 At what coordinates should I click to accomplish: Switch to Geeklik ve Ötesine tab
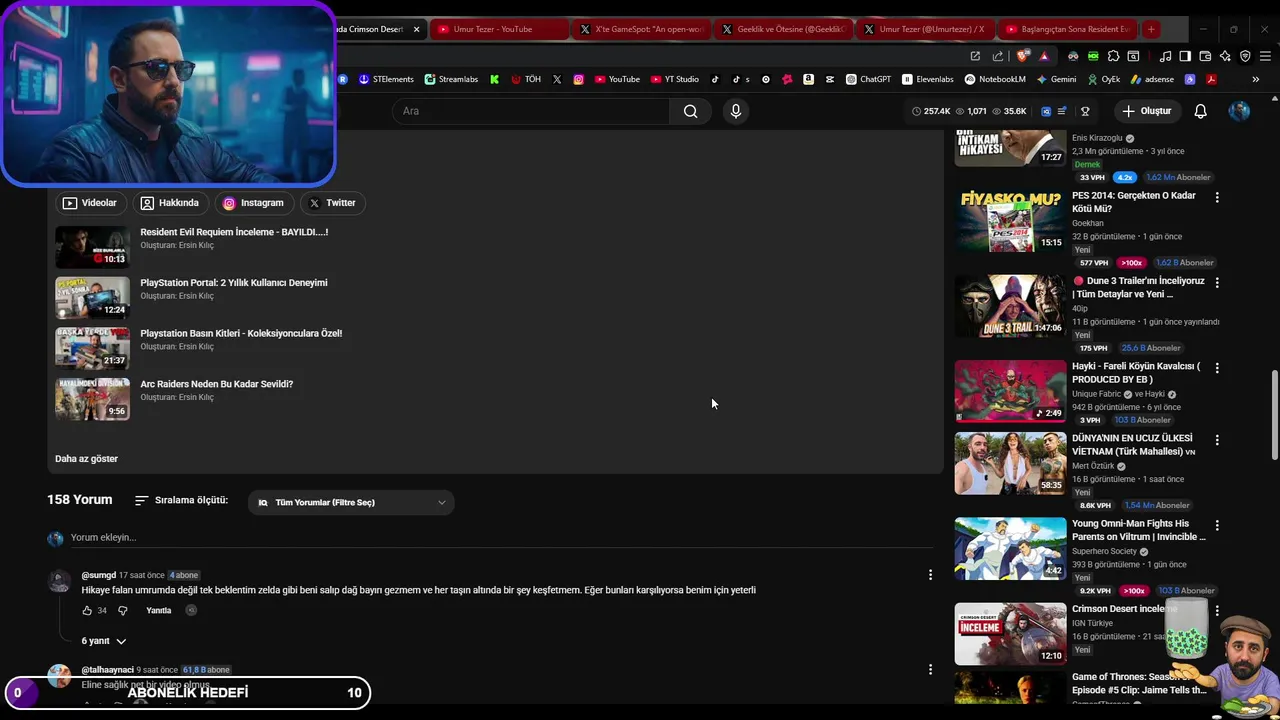[784, 29]
